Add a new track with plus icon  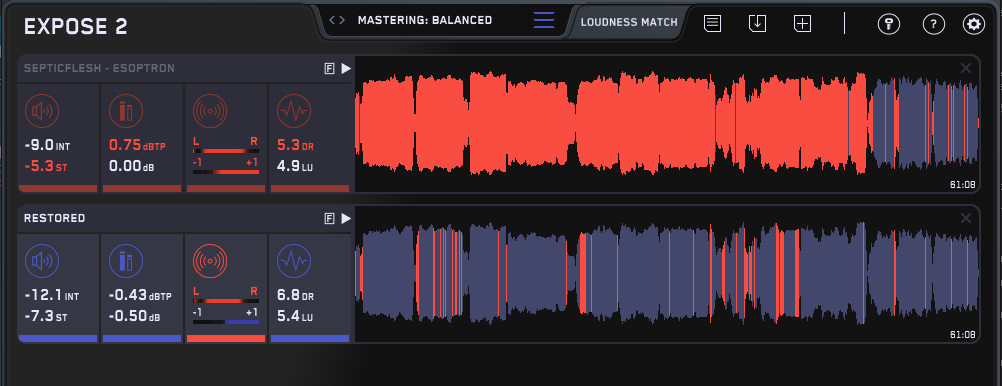click(803, 24)
